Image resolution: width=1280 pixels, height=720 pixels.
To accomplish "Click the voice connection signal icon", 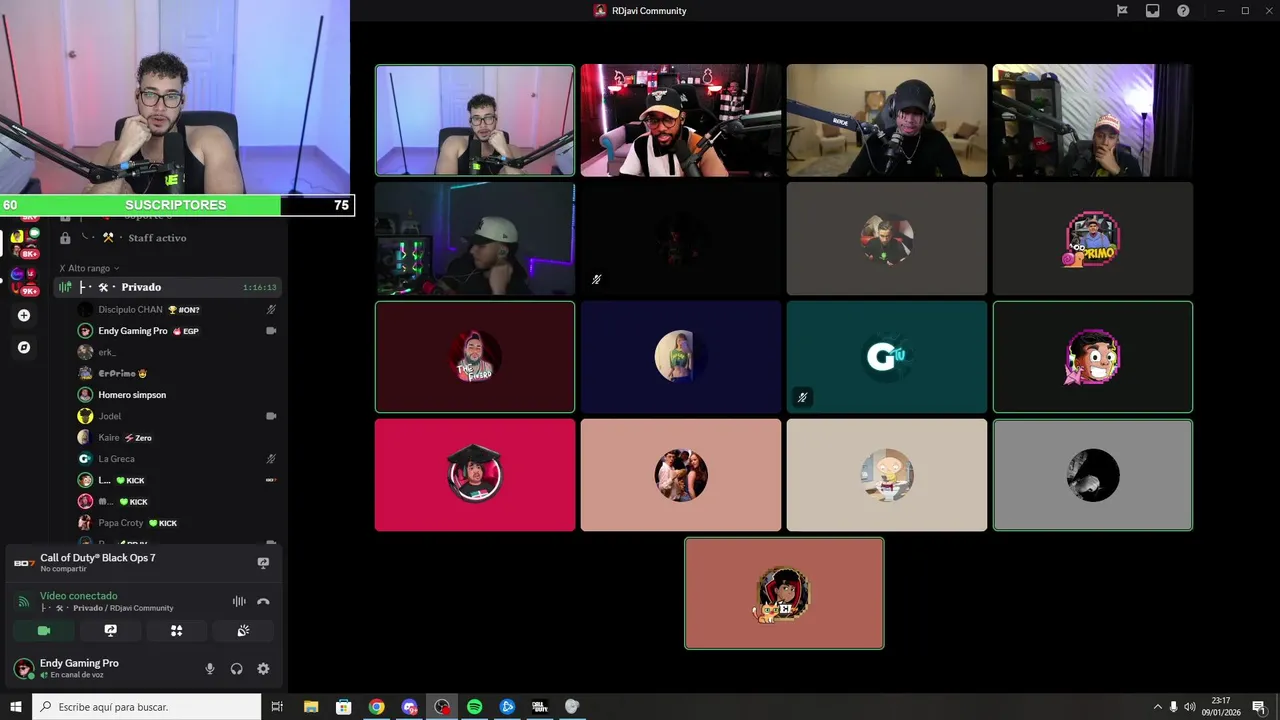I will [x=24, y=601].
